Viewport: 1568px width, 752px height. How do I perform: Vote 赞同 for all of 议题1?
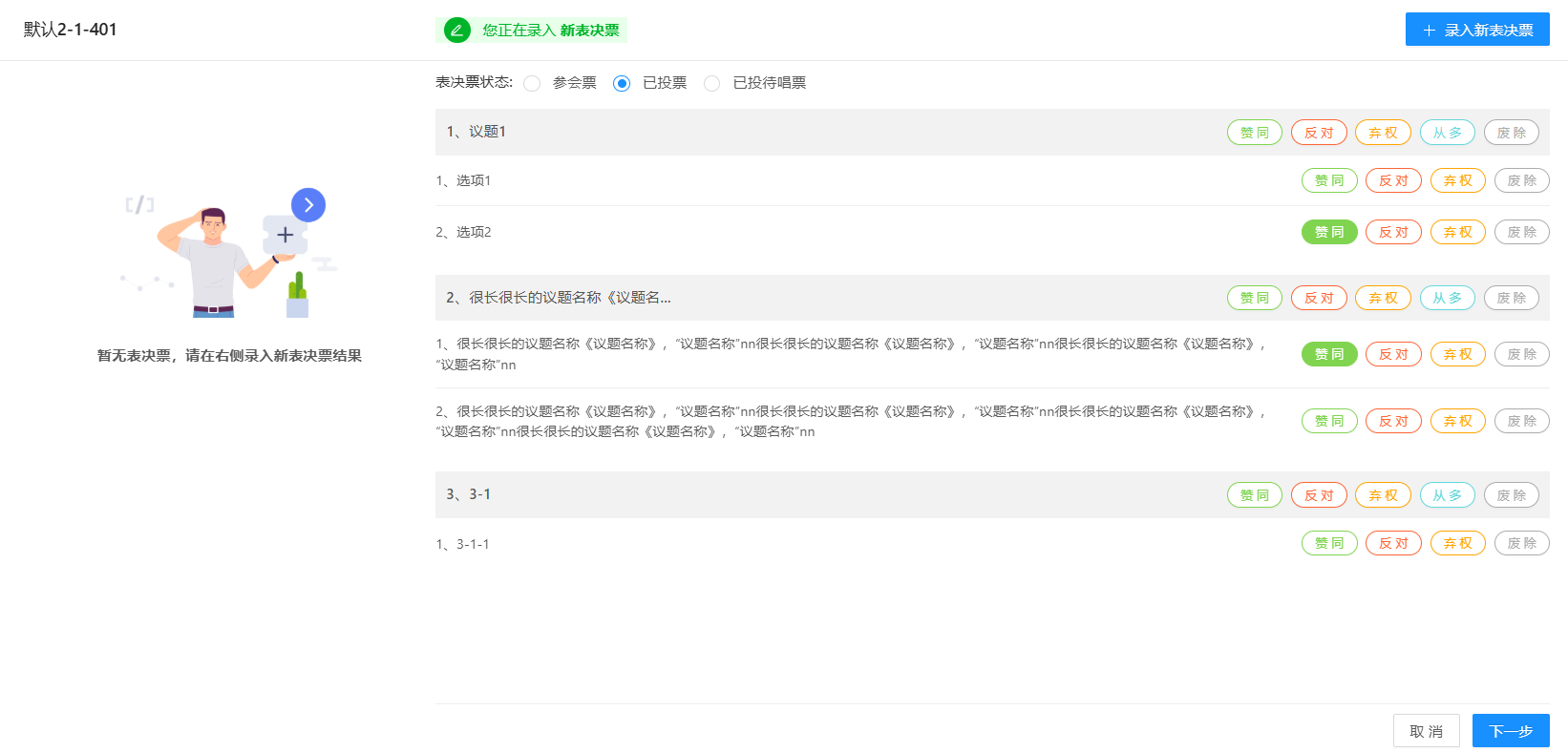[x=1254, y=133]
